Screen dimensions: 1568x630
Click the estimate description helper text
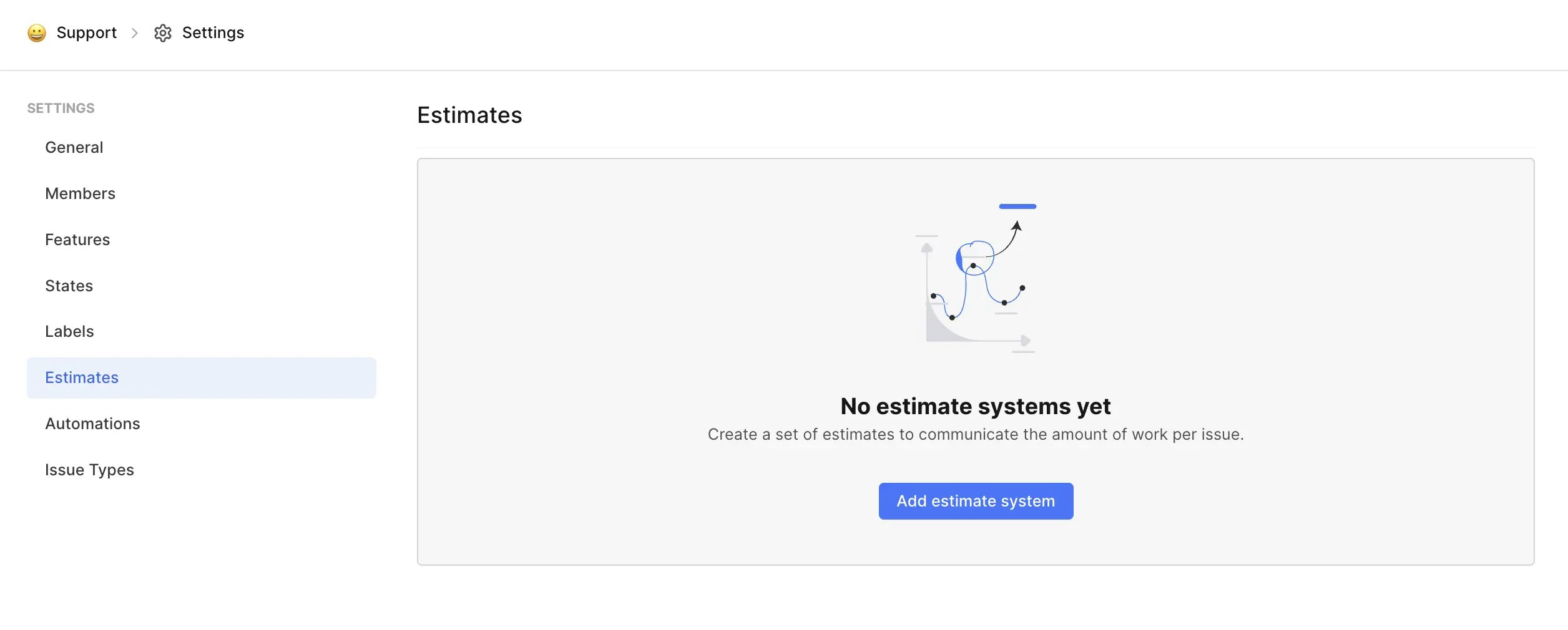pyautogui.click(x=975, y=434)
